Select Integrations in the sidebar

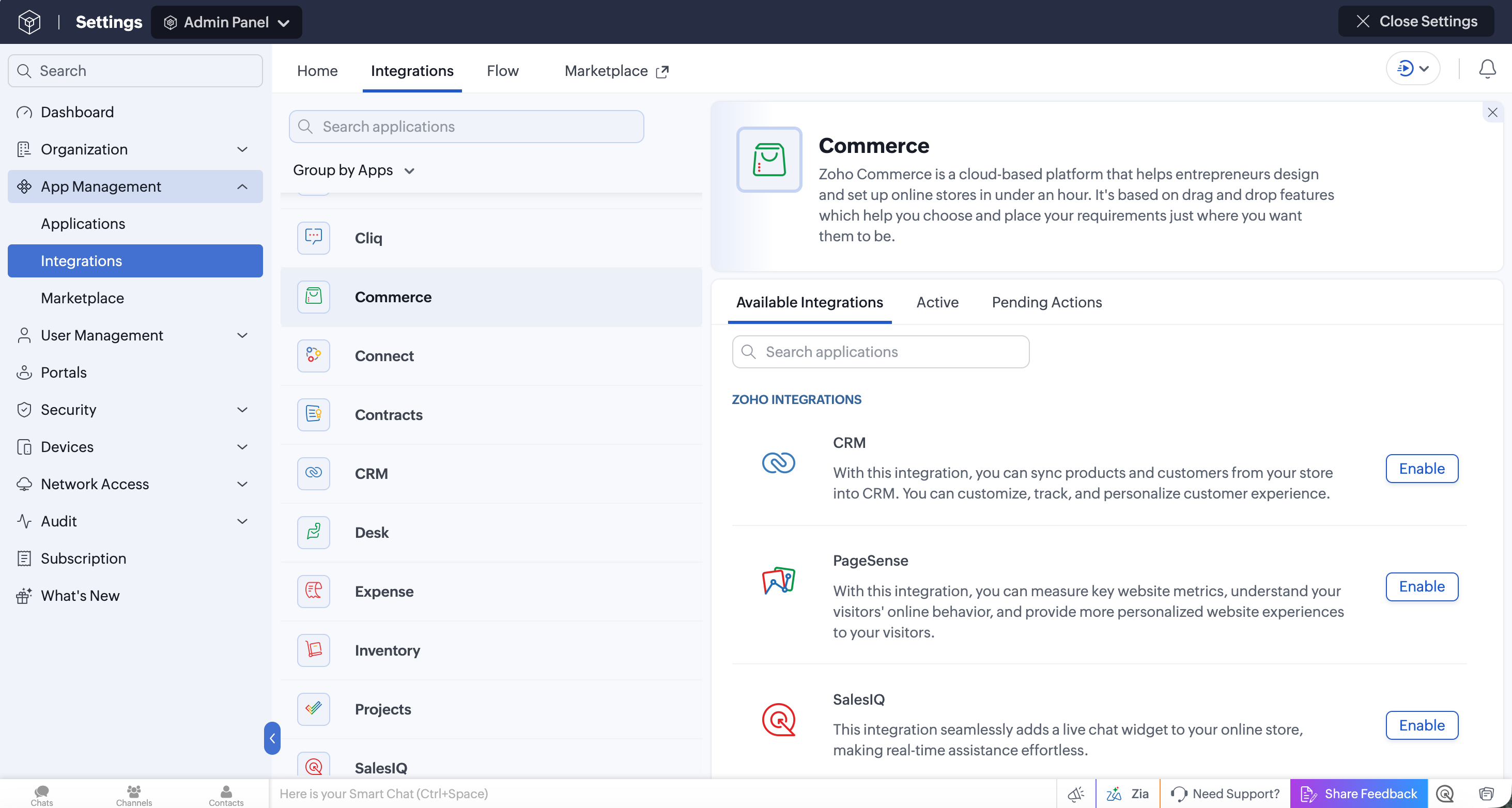(135, 260)
